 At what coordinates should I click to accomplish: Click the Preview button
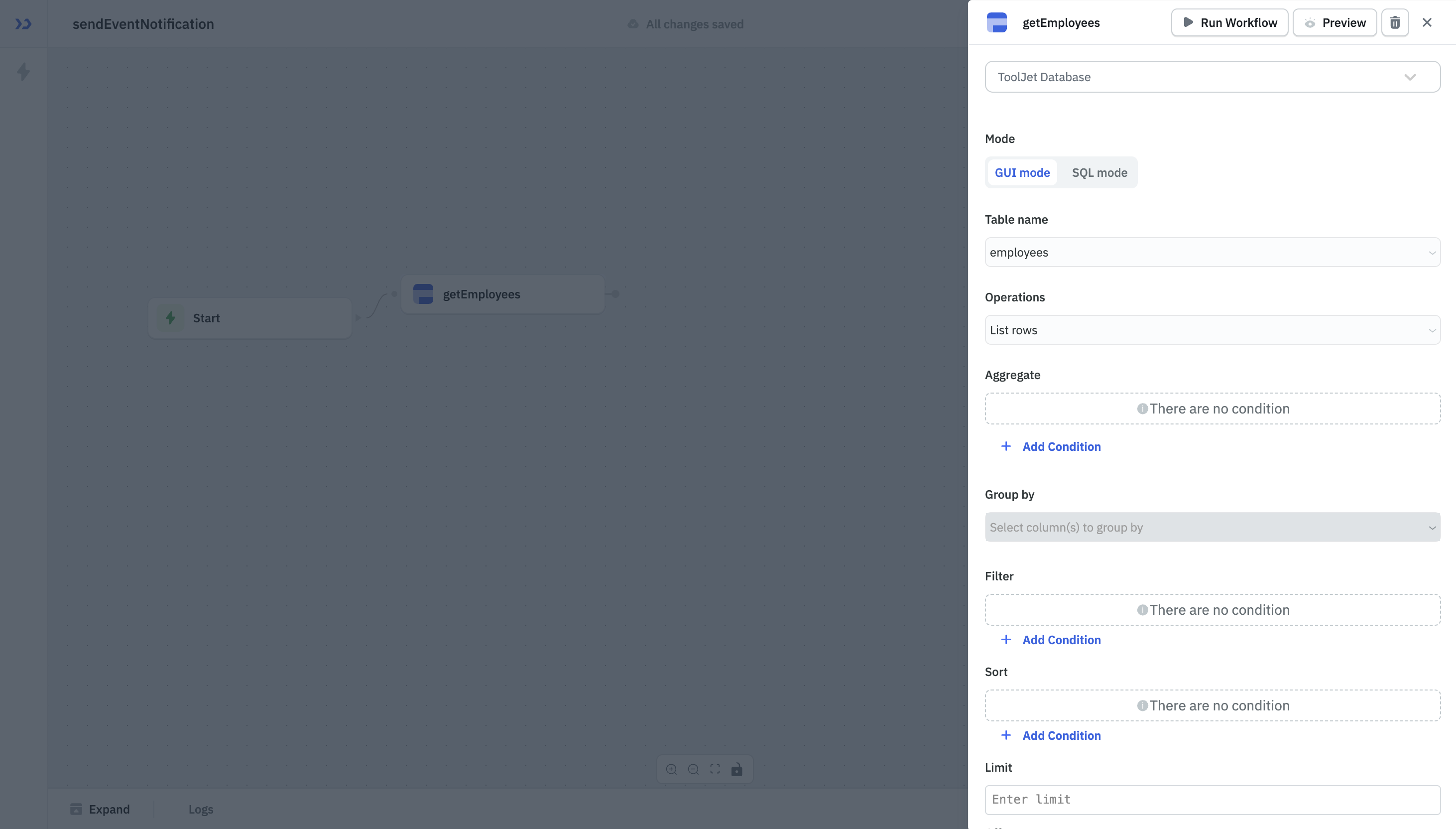pos(1334,22)
